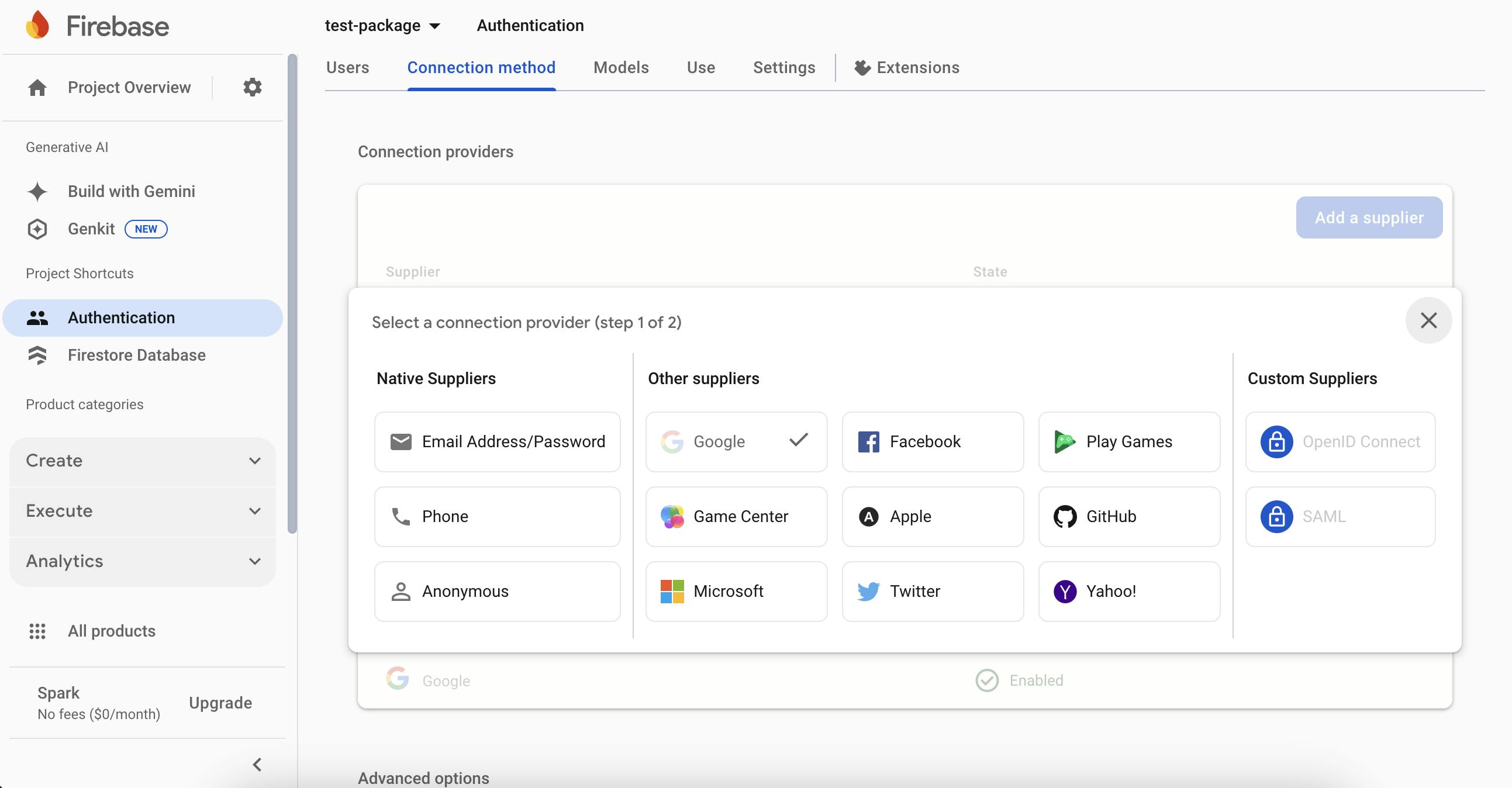Click the Play Games icon
Image resolution: width=1512 pixels, height=788 pixels.
pyautogui.click(x=1065, y=442)
